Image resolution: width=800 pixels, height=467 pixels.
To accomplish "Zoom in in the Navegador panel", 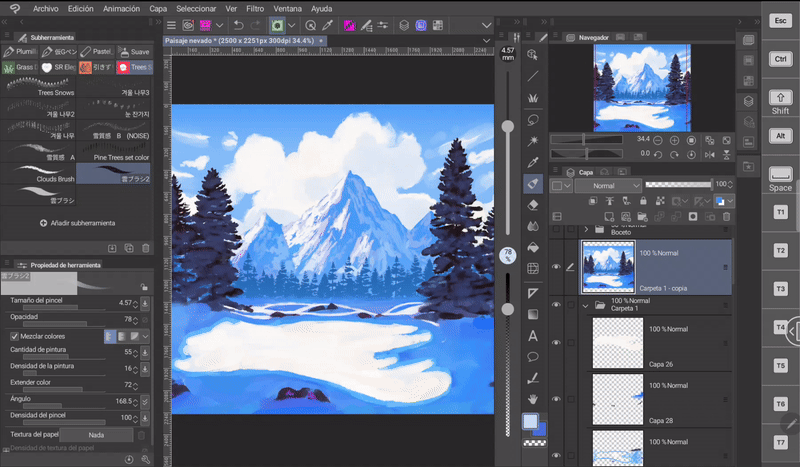I will point(674,140).
